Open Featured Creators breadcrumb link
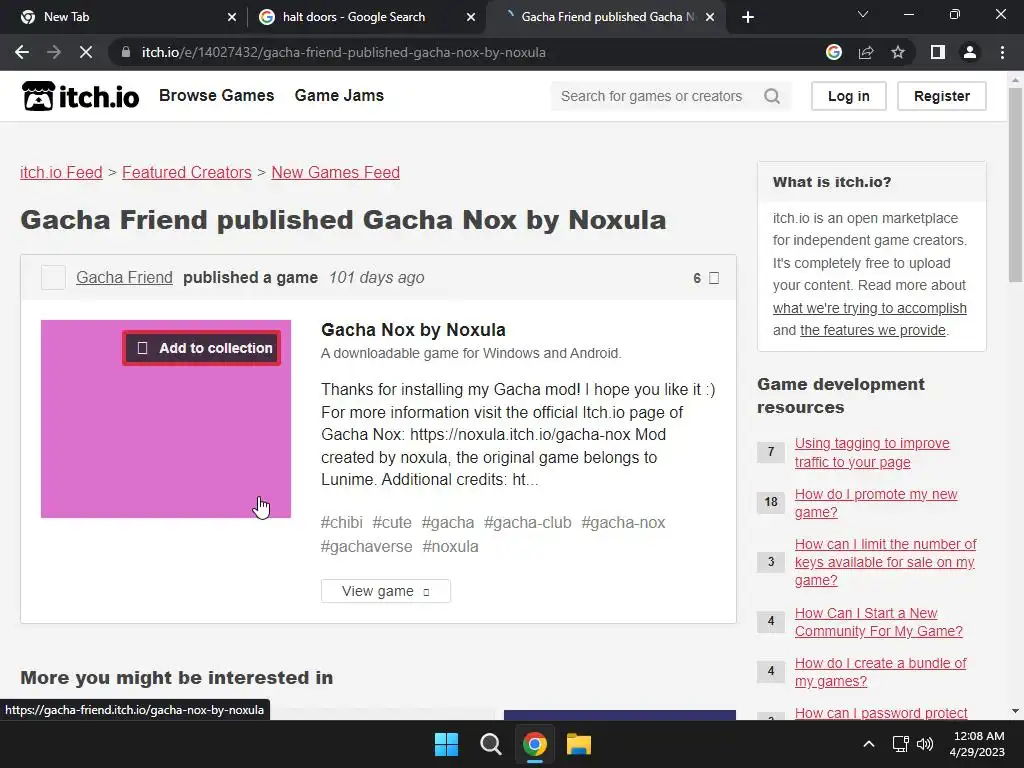 (x=187, y=172)
